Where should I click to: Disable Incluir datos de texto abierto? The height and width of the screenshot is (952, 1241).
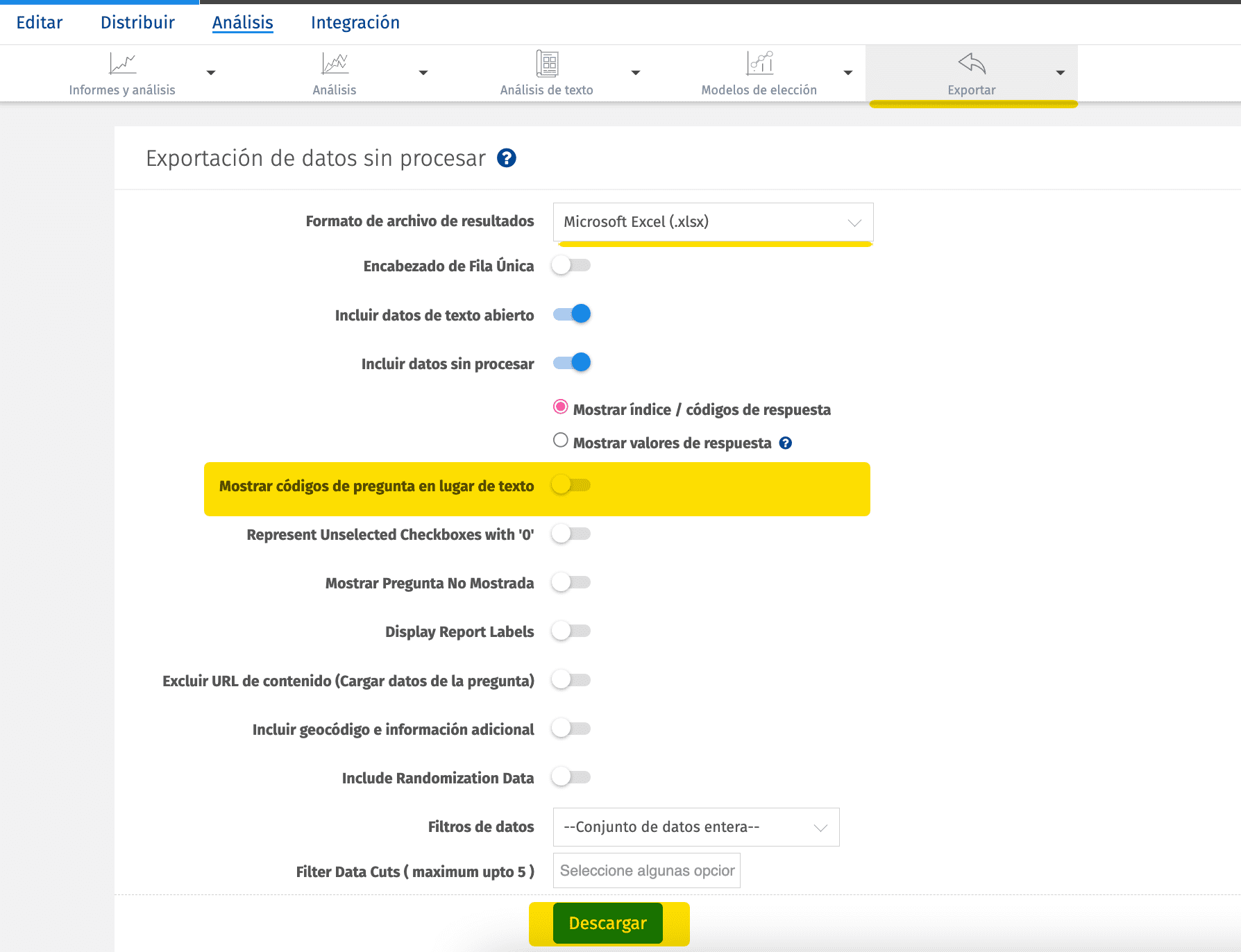(x=571, y=314)
